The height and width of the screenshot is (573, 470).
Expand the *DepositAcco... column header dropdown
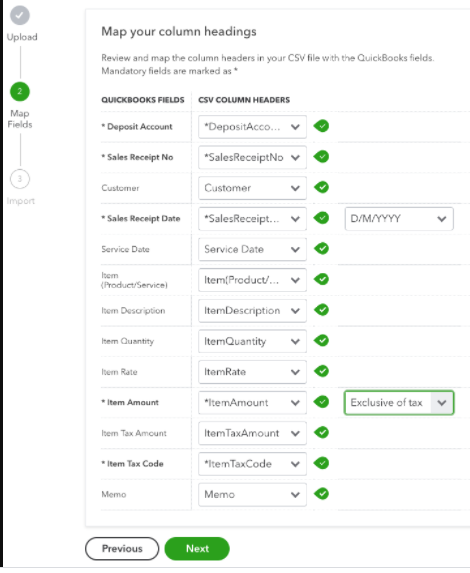pos(252,127)
